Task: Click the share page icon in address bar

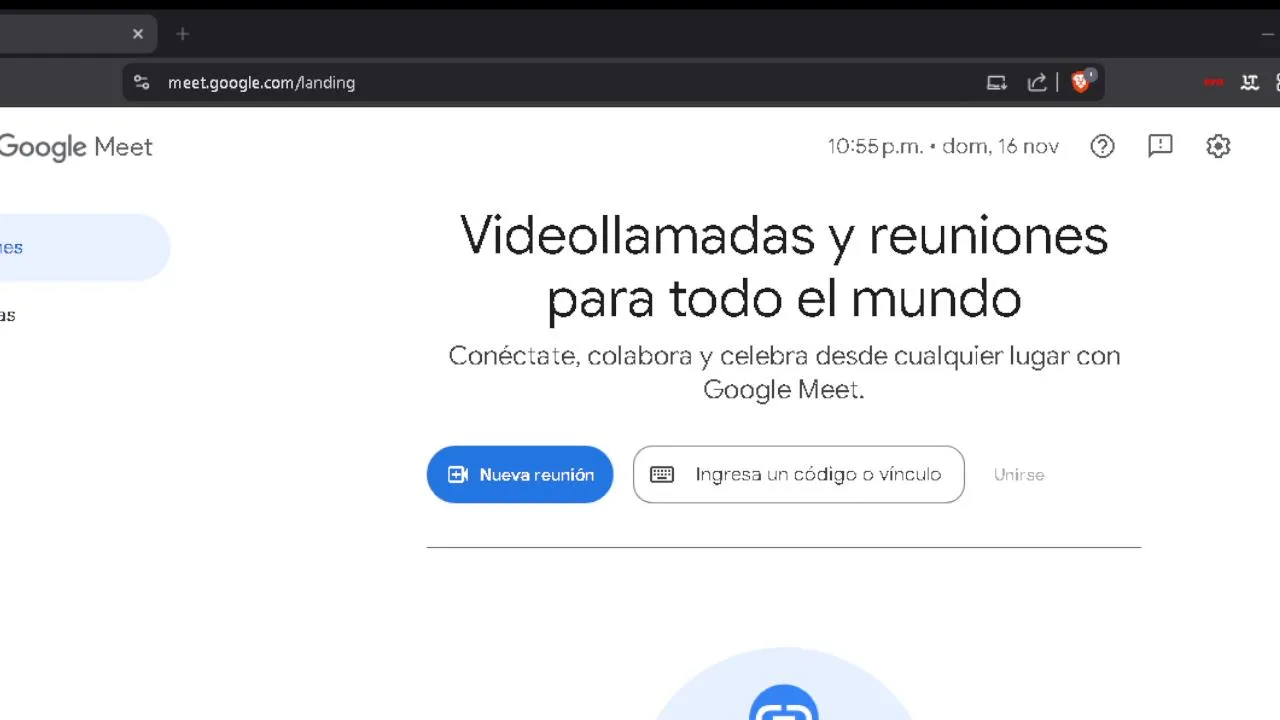Action: 1037,83
